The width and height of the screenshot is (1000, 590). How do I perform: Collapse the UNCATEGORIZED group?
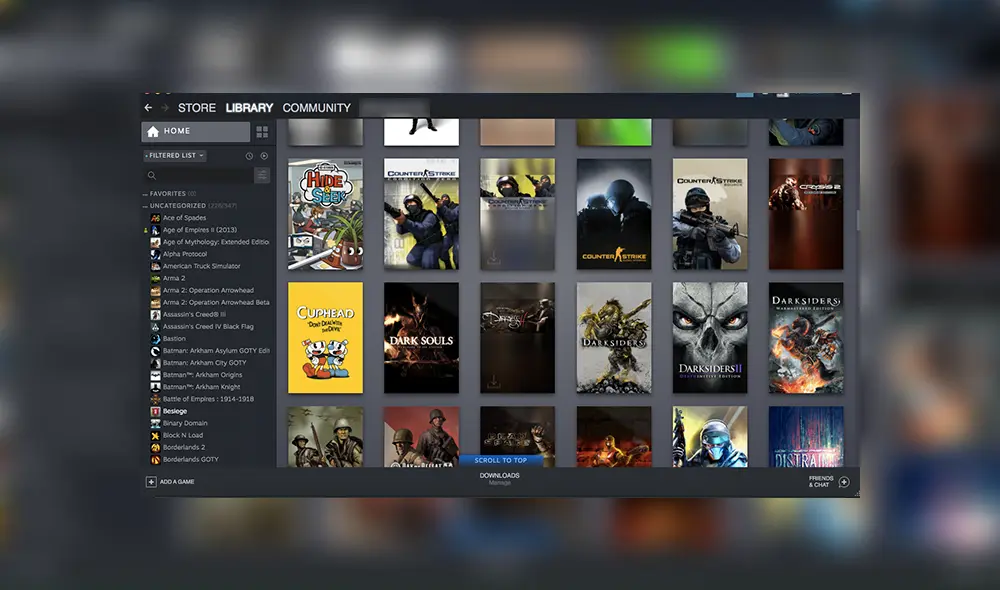tap(147, 205)
